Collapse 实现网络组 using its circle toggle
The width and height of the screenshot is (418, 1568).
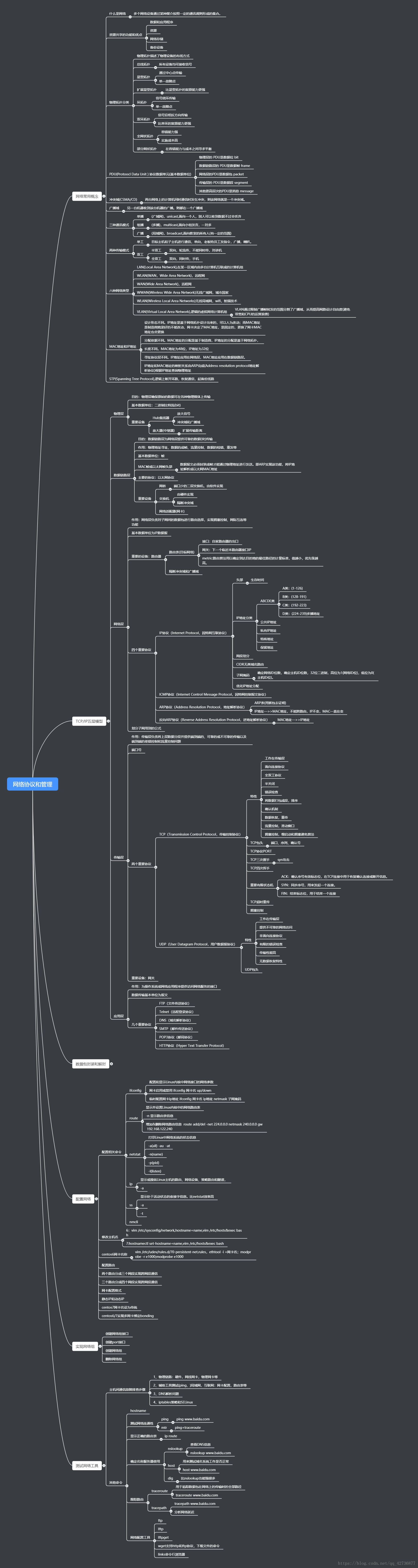100,1346
